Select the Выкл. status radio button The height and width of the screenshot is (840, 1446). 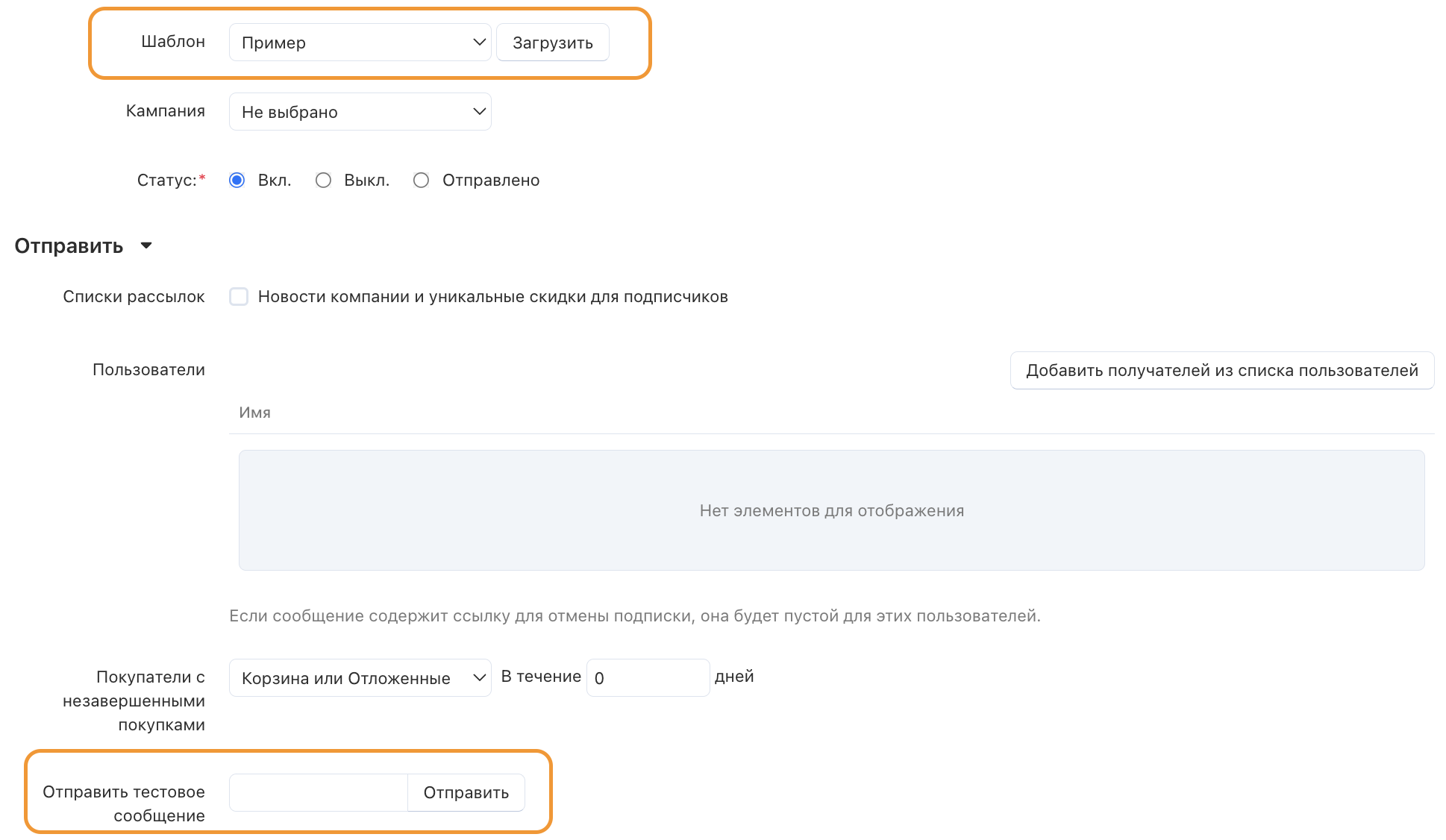tap(323, 181)
